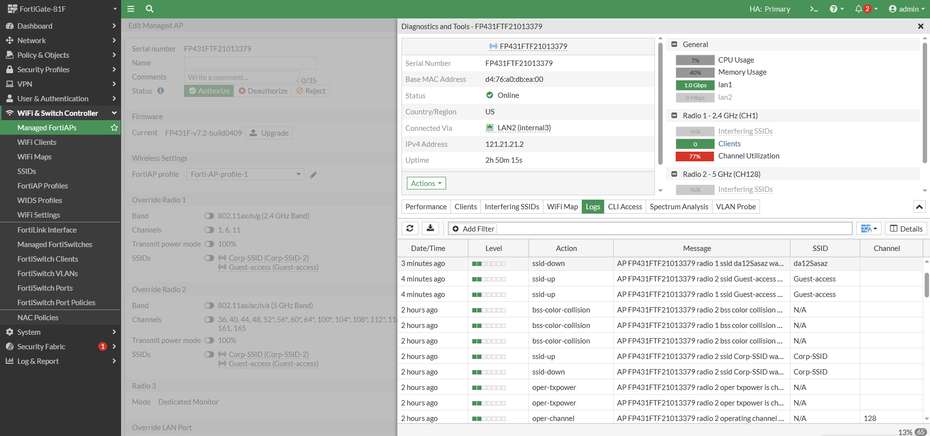Click the Security Fabric icon
The width and height of the screenshot is (930, 436).
coord(9,346)
